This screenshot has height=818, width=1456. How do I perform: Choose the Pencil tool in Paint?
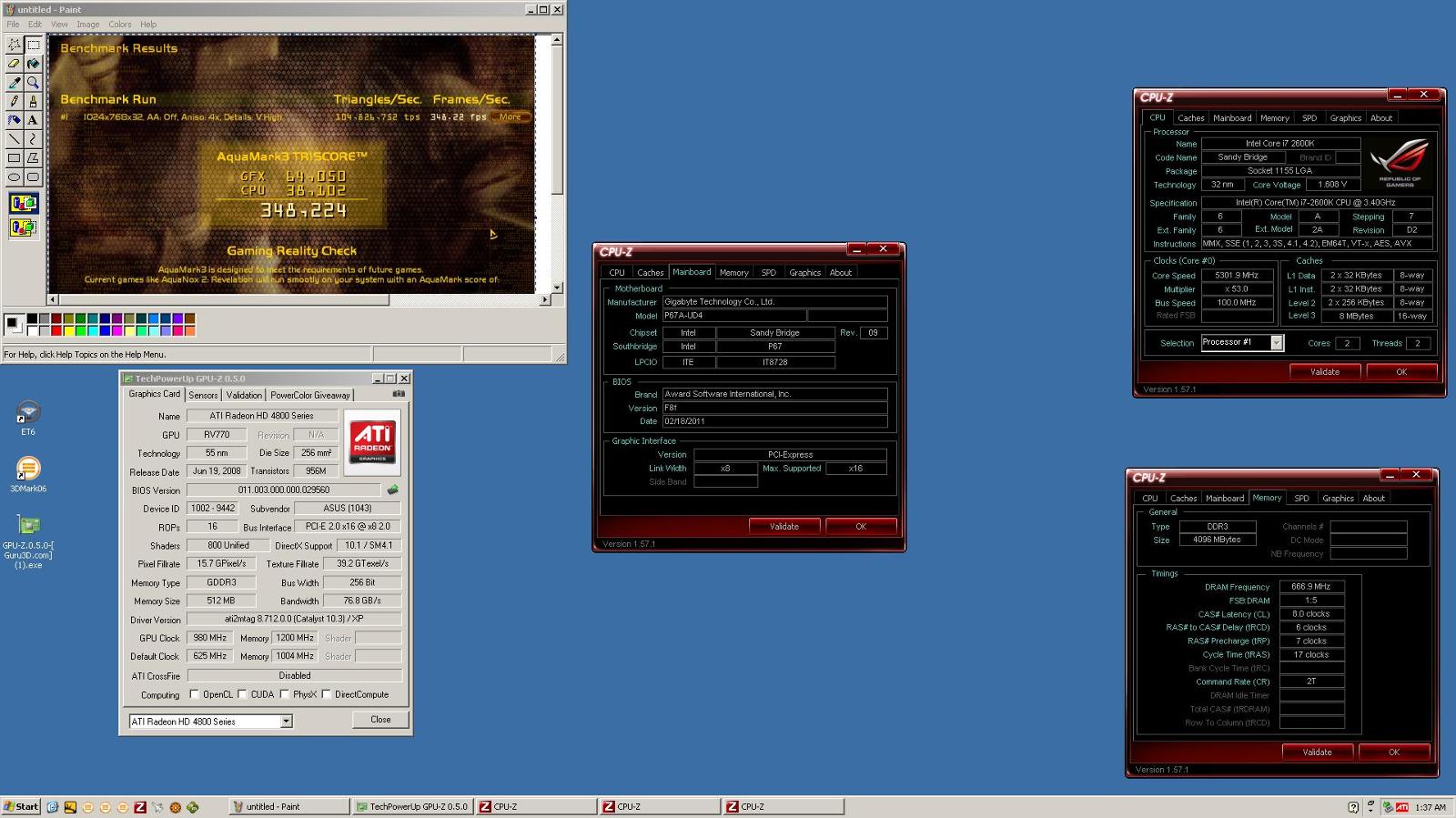coord(14,102)
